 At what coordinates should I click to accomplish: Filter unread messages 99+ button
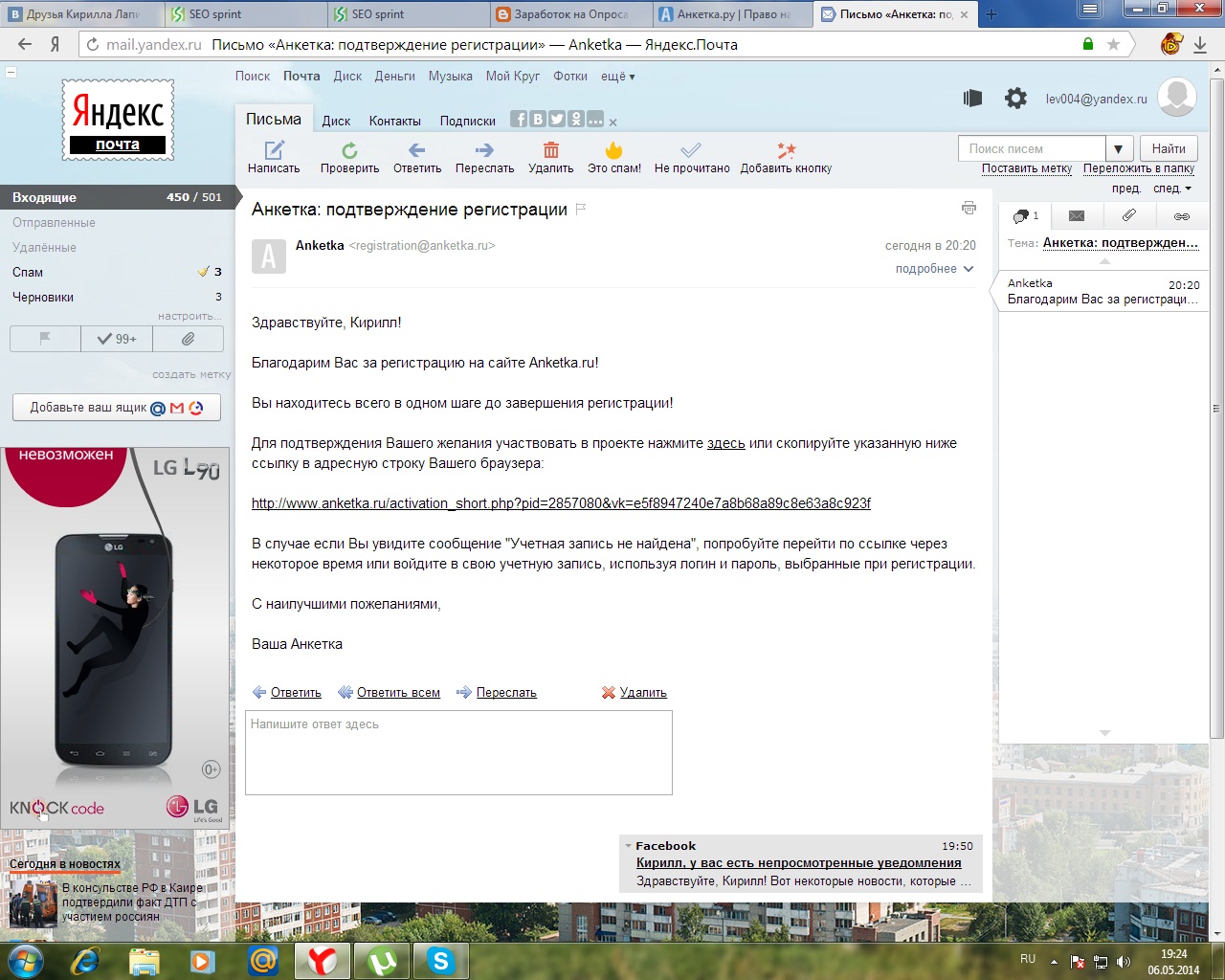click(x=117, y=339)
